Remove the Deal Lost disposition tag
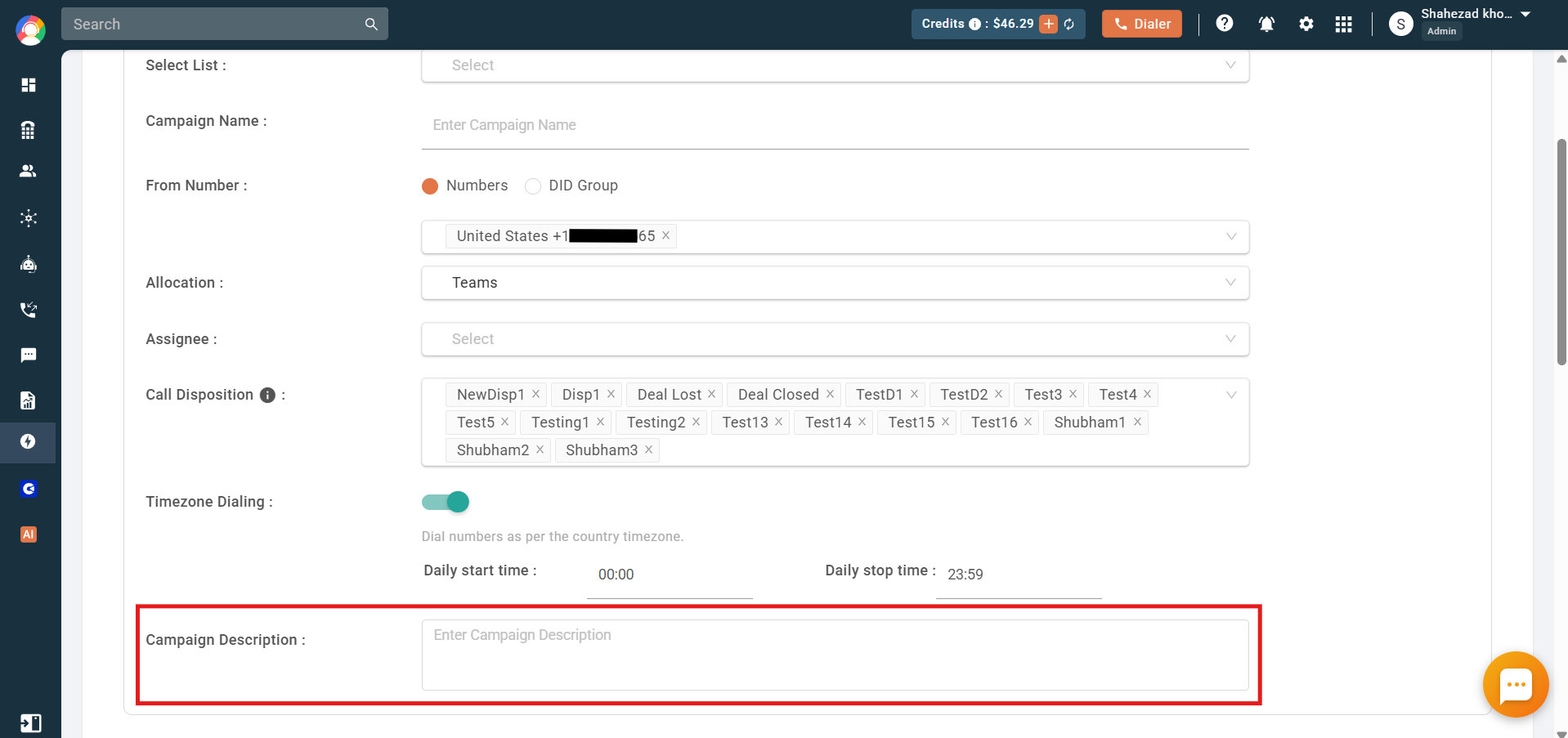The width and height of the screenshot is (1568, 738). [711, 394]
